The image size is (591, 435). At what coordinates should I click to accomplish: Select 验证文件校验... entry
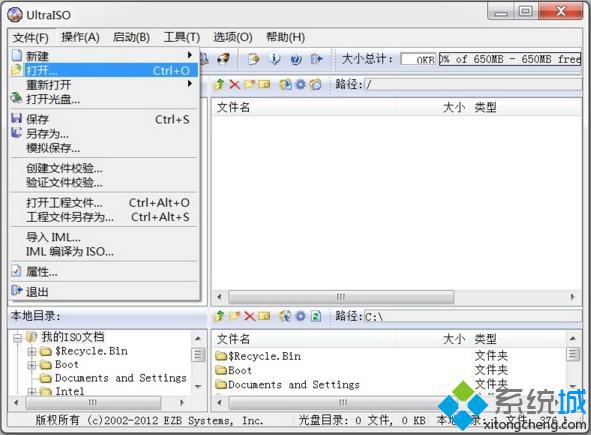coord(104,183)
